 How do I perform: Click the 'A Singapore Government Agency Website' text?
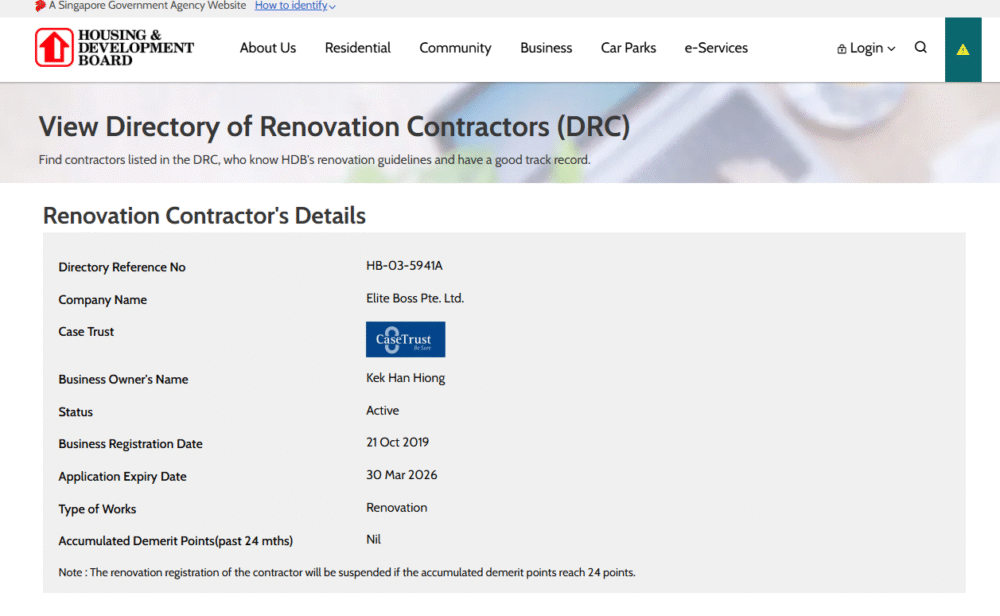[x=147, y=6]
